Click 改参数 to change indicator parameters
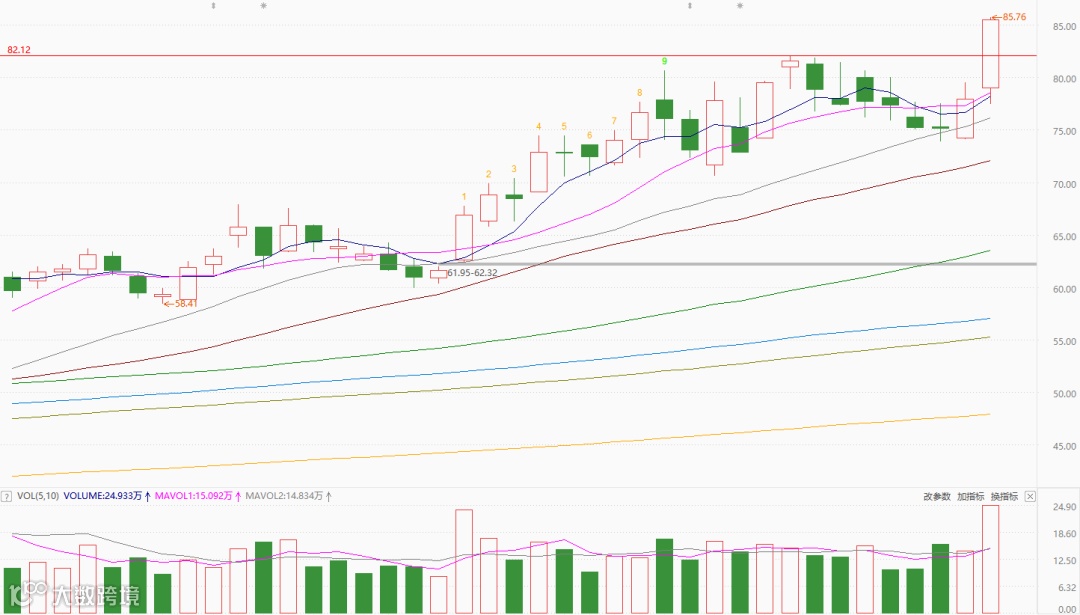 937,496
